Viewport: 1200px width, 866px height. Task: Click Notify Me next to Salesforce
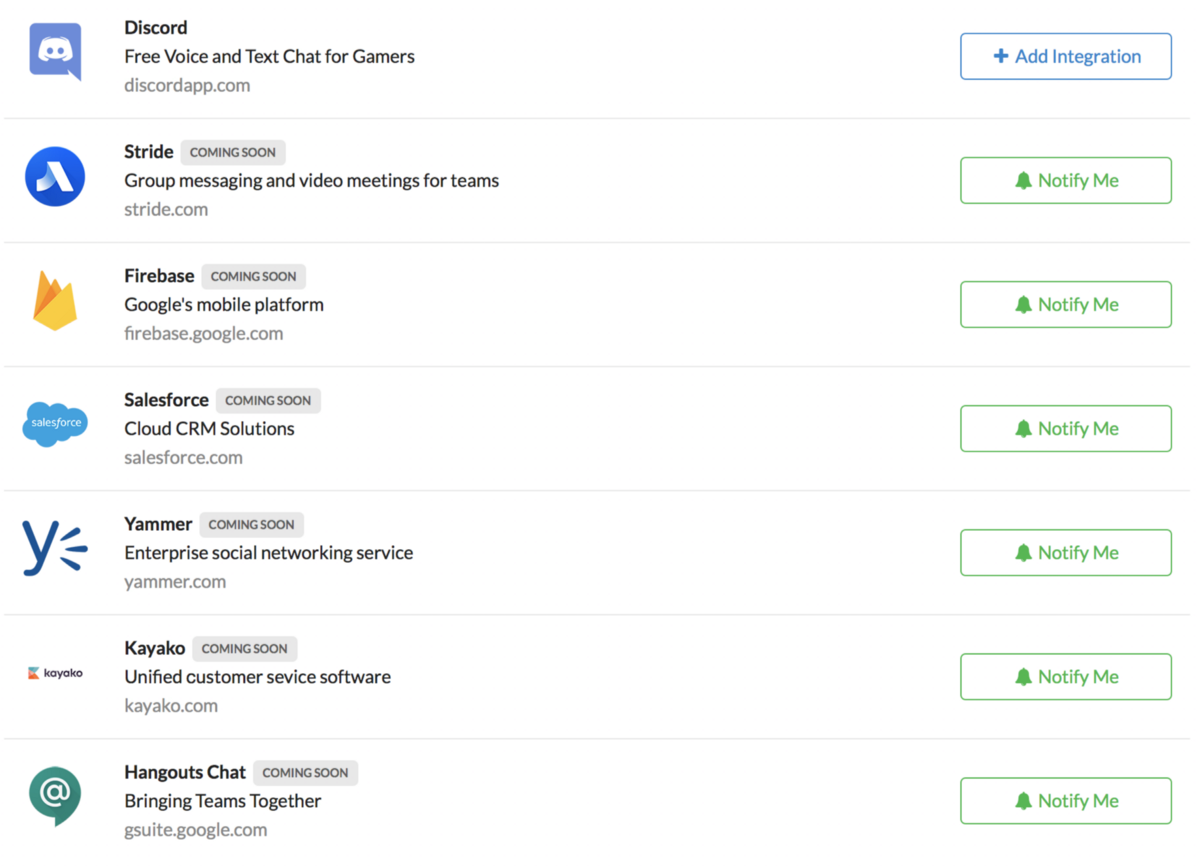coord(1065,429)
